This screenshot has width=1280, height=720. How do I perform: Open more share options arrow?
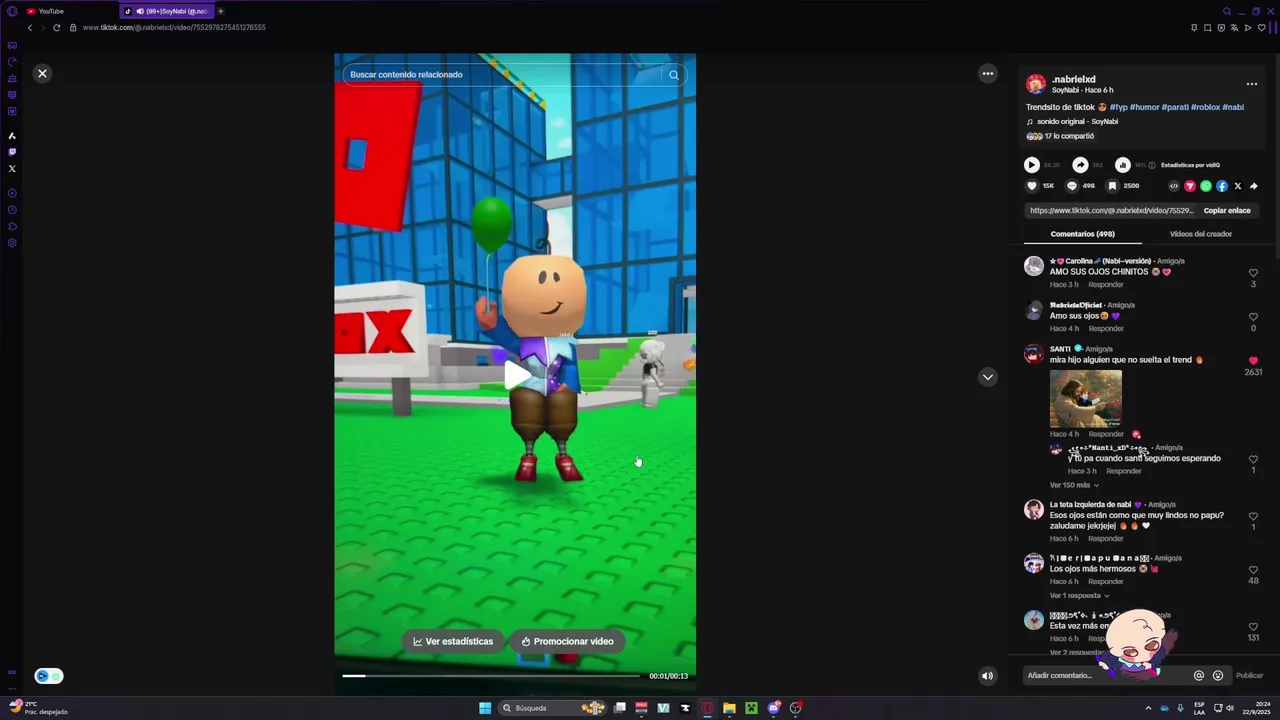[x=1254, y=186]
